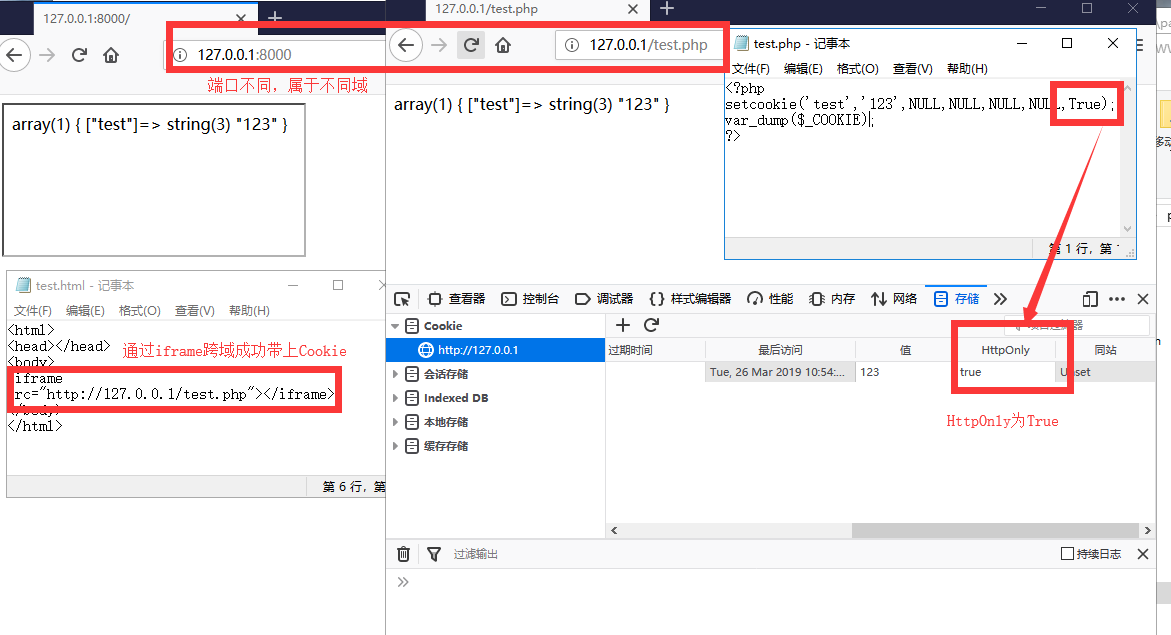Collapse the Cookie tree node
Viewport: 1171px width, 635px height.
coord(394,326)
